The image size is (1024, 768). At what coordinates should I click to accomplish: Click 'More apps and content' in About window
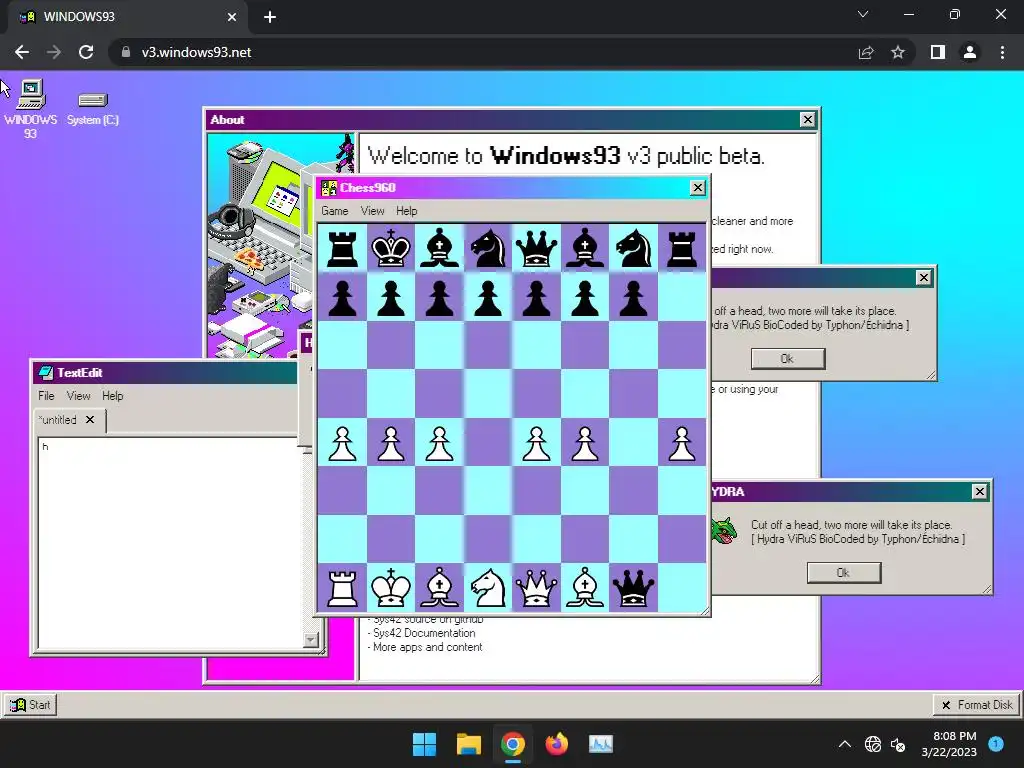coord(427,647)
